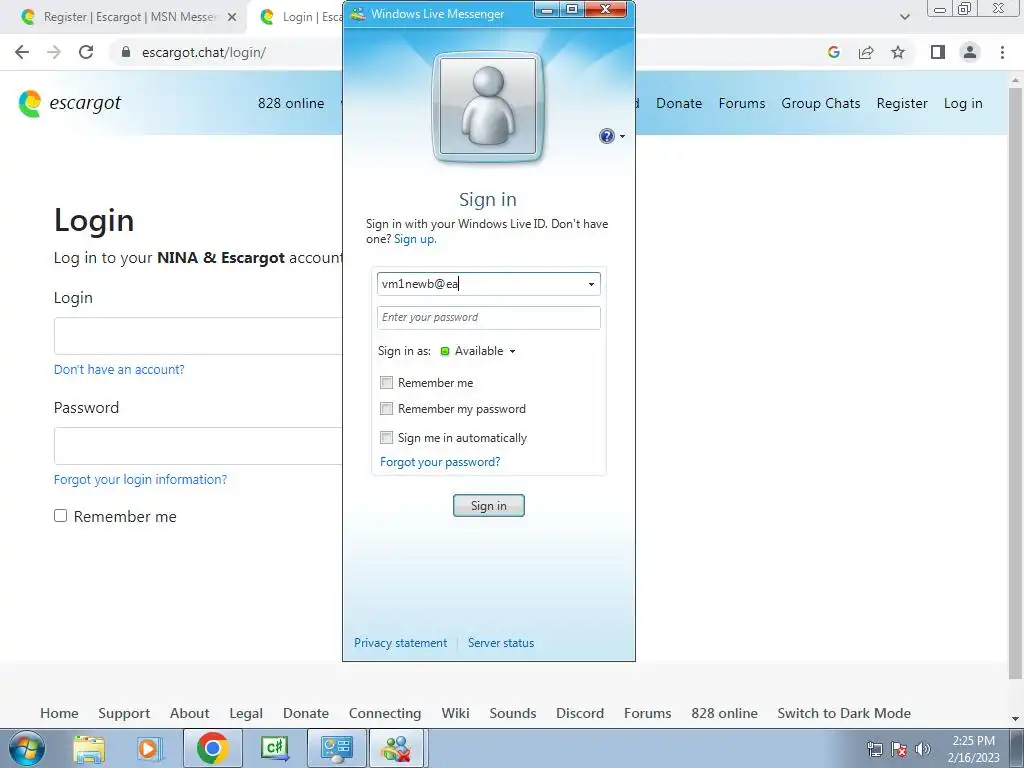Open the Sounds footer link
This screenshot has height=768, width=1024.
[x=513, y=713]
